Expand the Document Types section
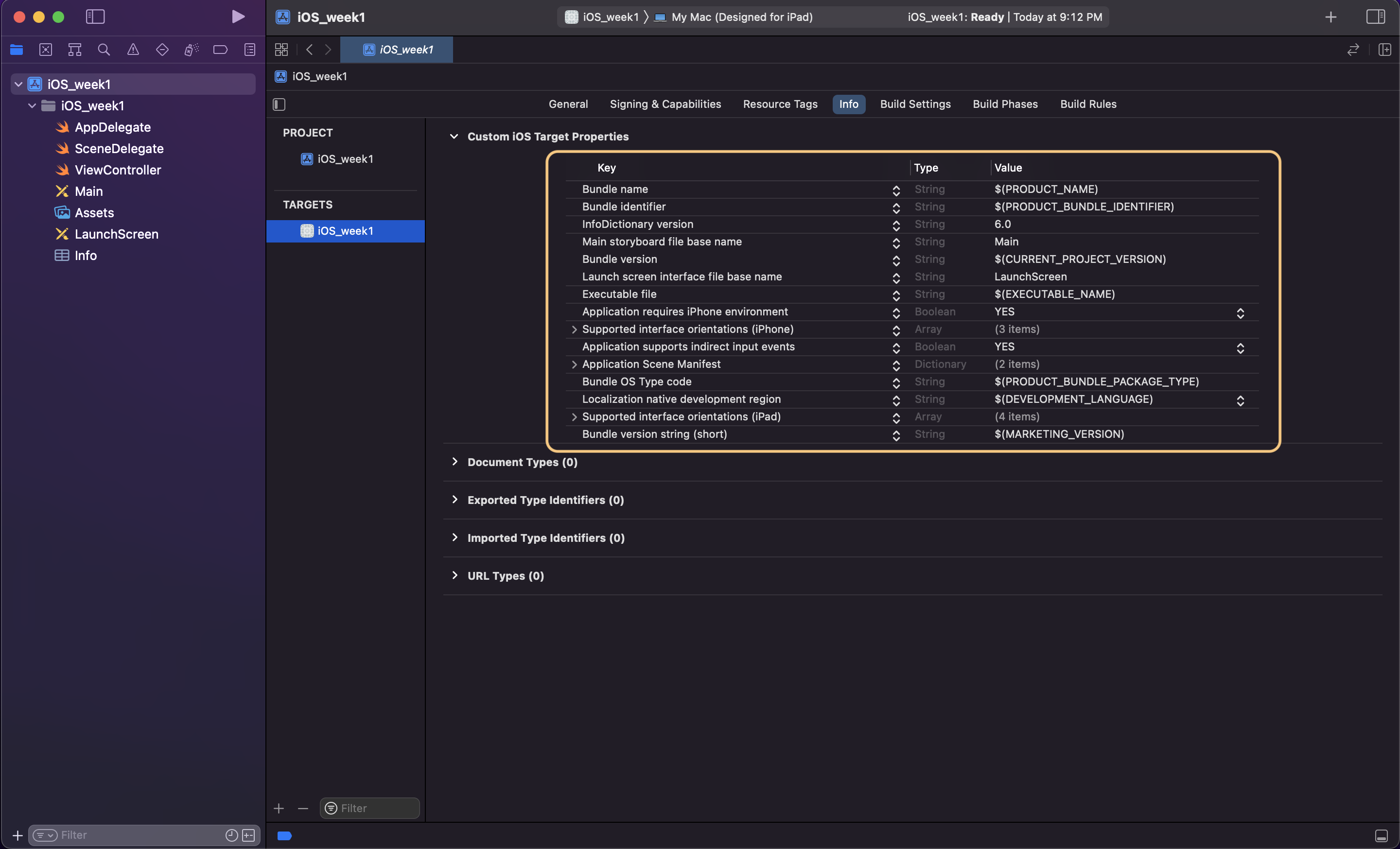1400x849 pixels. click(x=455, y=462)
